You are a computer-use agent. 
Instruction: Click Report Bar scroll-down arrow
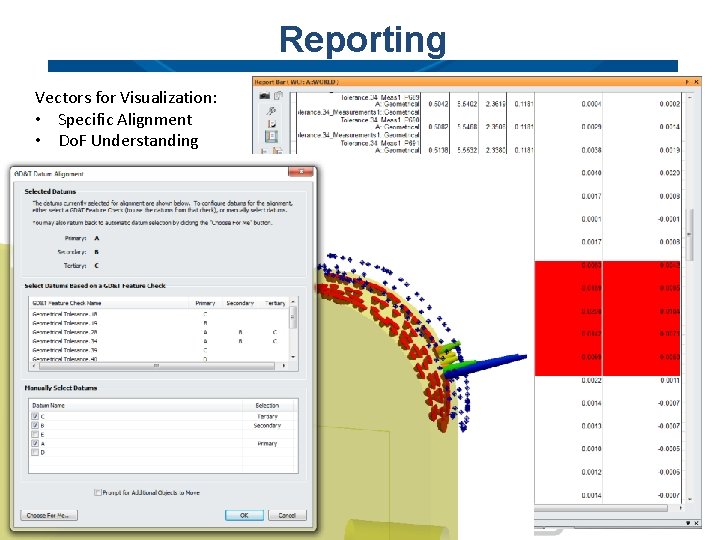[x=690, y=499]
